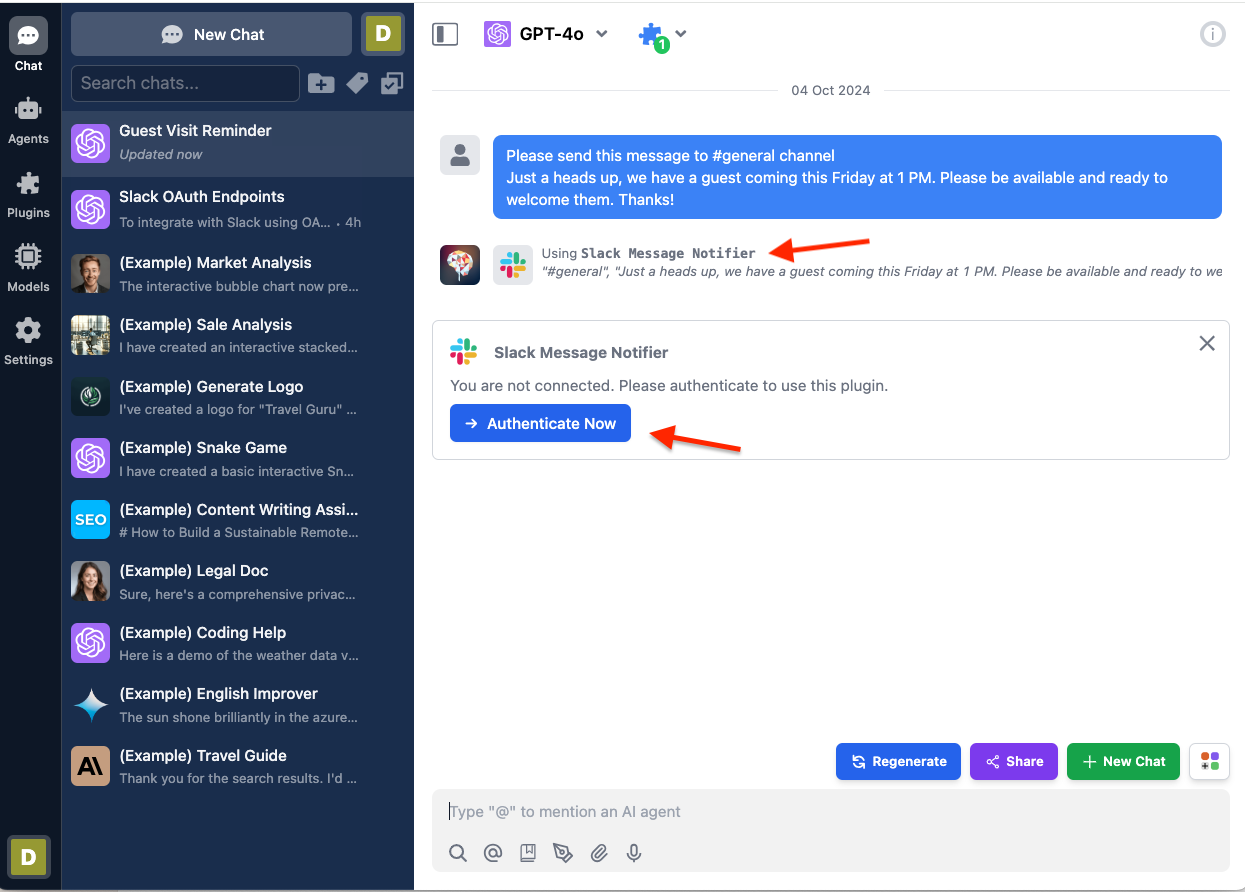This screenshot has width=1245, height=892.
Task: Open the Slack OAuth Endpoints chat
Action: click(238, 209)
